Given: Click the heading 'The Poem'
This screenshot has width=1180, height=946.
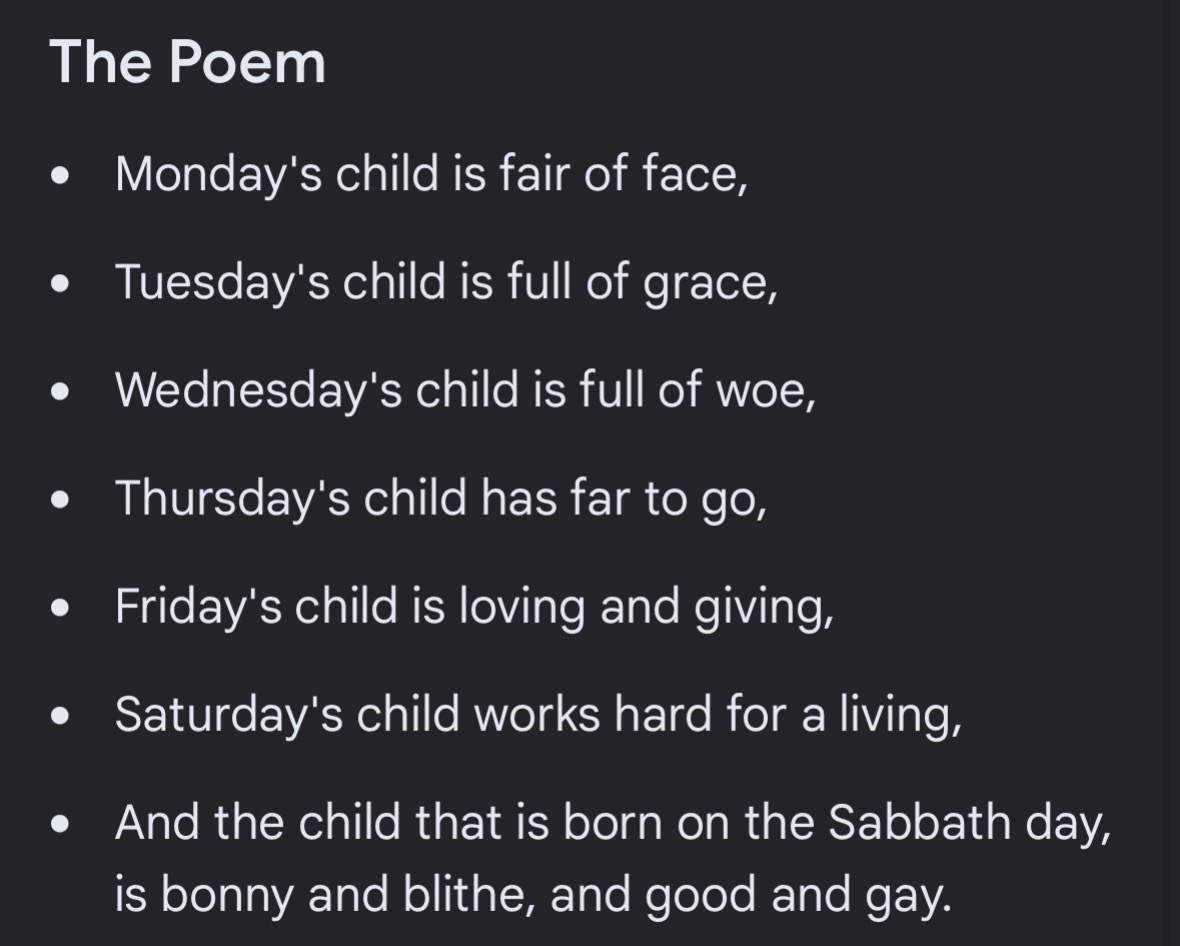Looking at the screenshot, I should tap(187, 62).
